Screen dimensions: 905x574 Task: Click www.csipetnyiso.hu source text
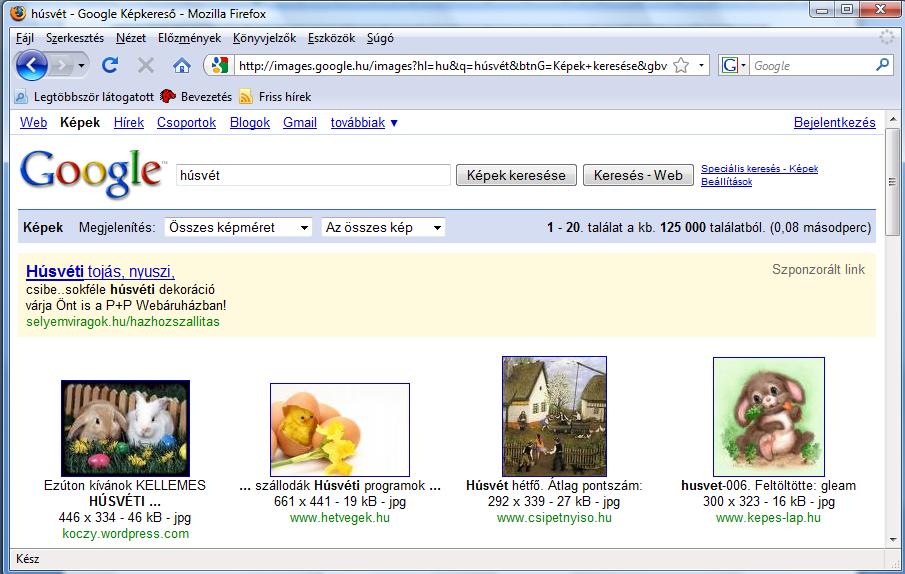(554, 517)
